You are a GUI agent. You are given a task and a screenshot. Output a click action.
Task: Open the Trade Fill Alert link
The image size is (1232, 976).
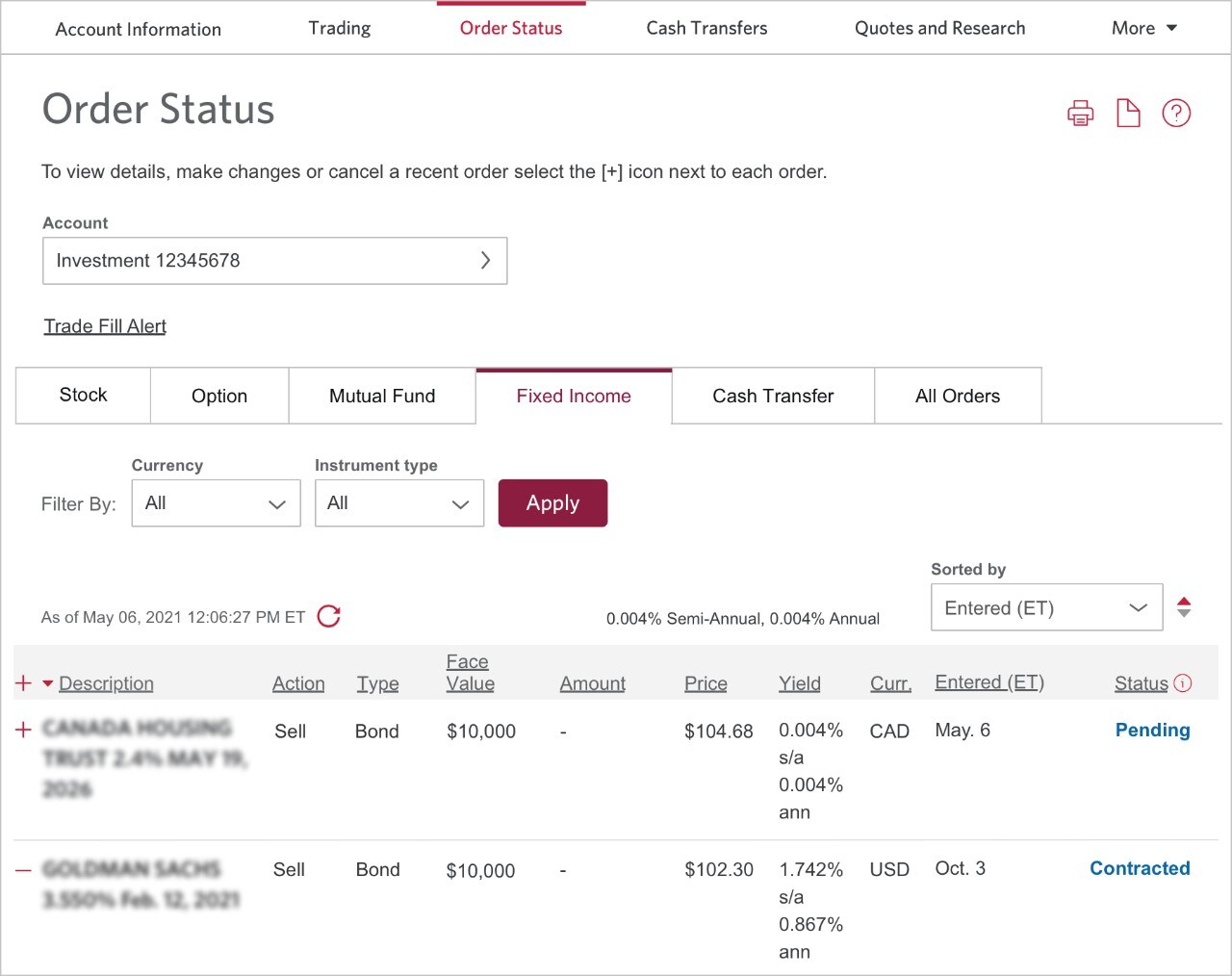105,326
